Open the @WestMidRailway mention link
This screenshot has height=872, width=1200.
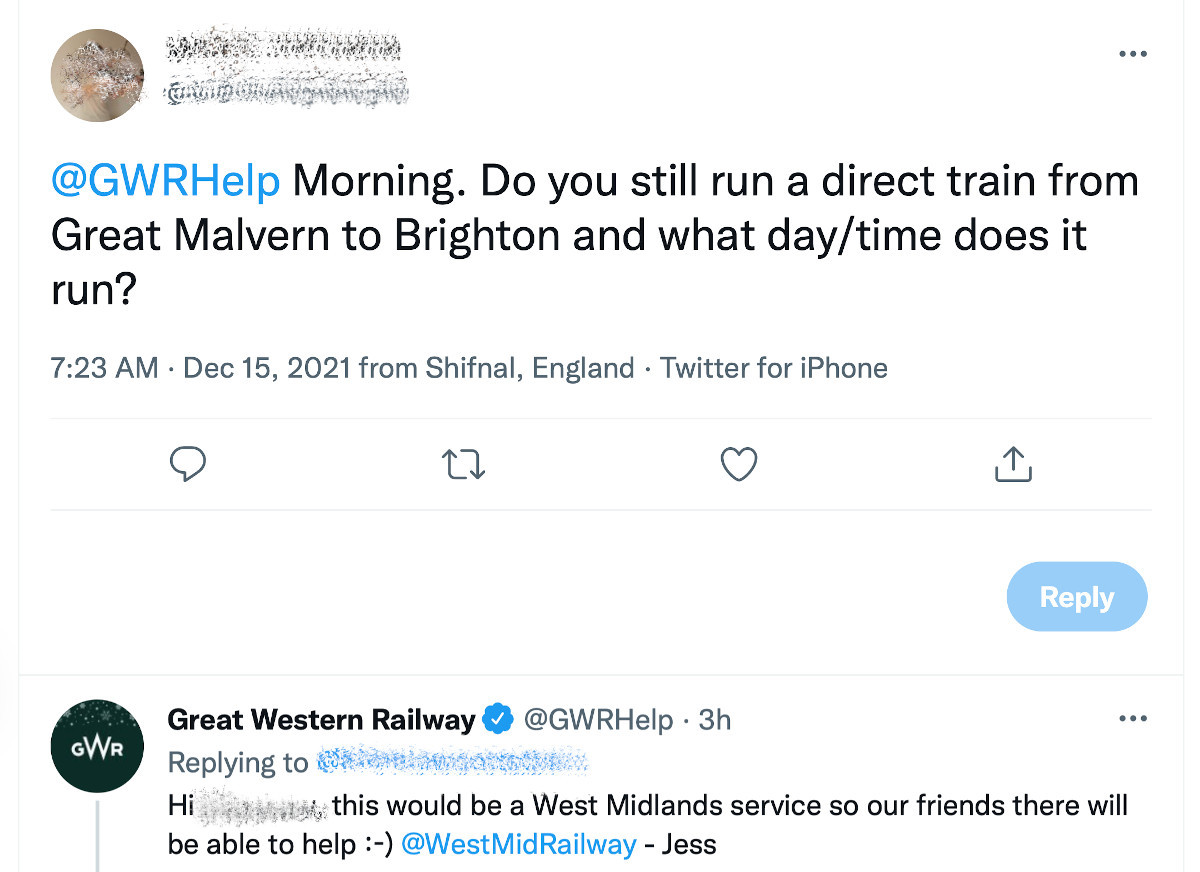(x=518, y=844)
